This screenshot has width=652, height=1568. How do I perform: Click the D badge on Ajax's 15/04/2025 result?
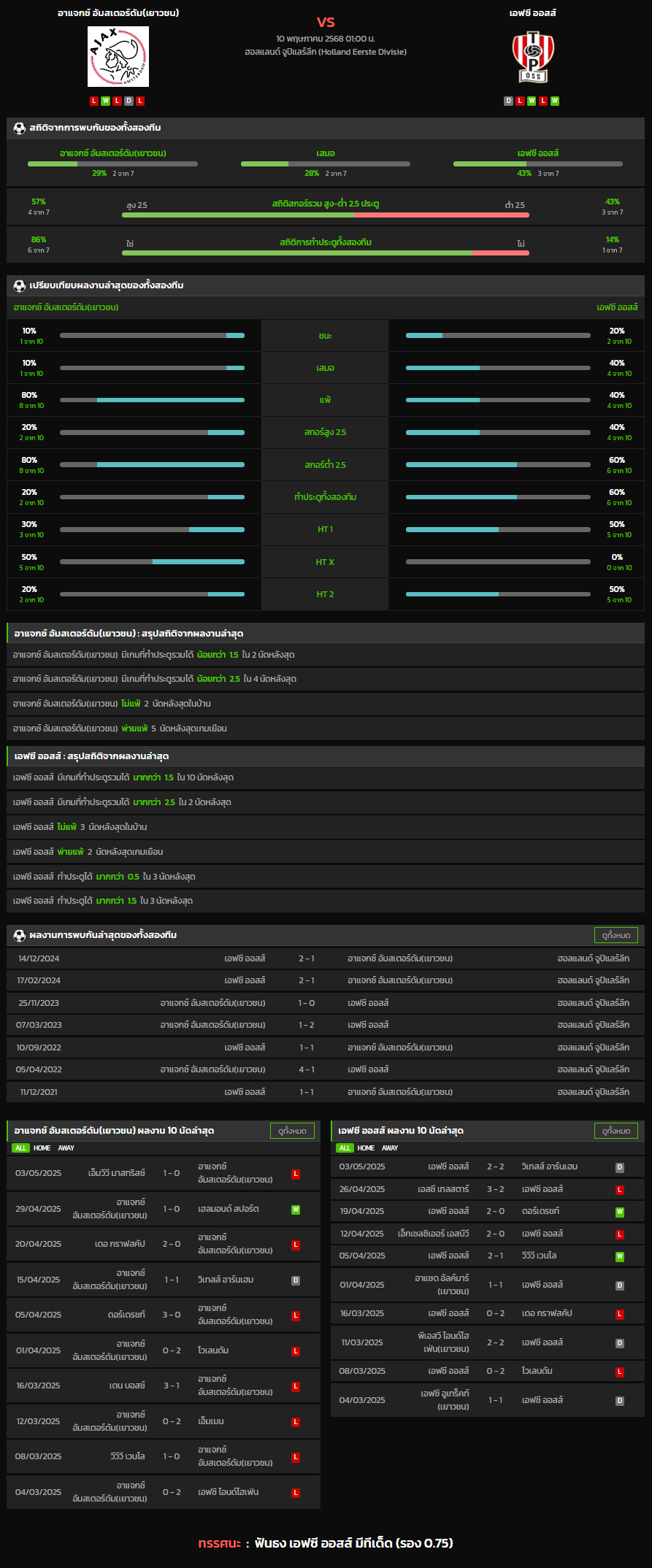coord(296,1280)
